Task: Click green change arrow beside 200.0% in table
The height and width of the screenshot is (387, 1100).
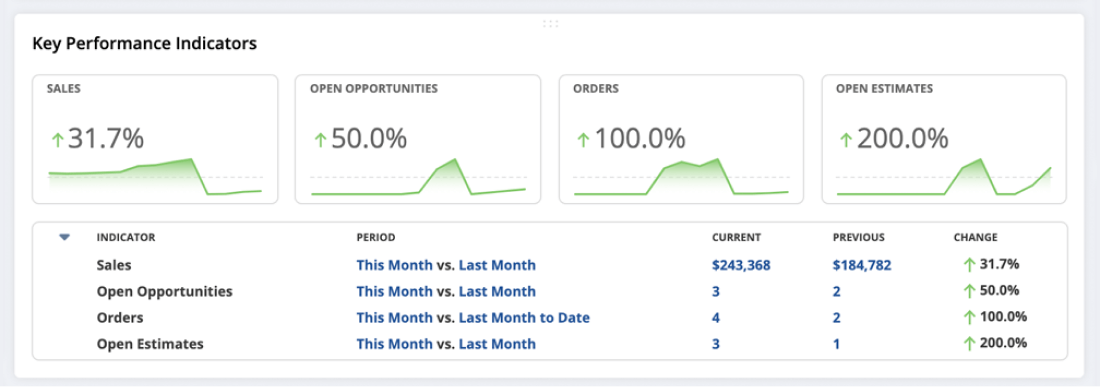Action: [x=970, y=344]
